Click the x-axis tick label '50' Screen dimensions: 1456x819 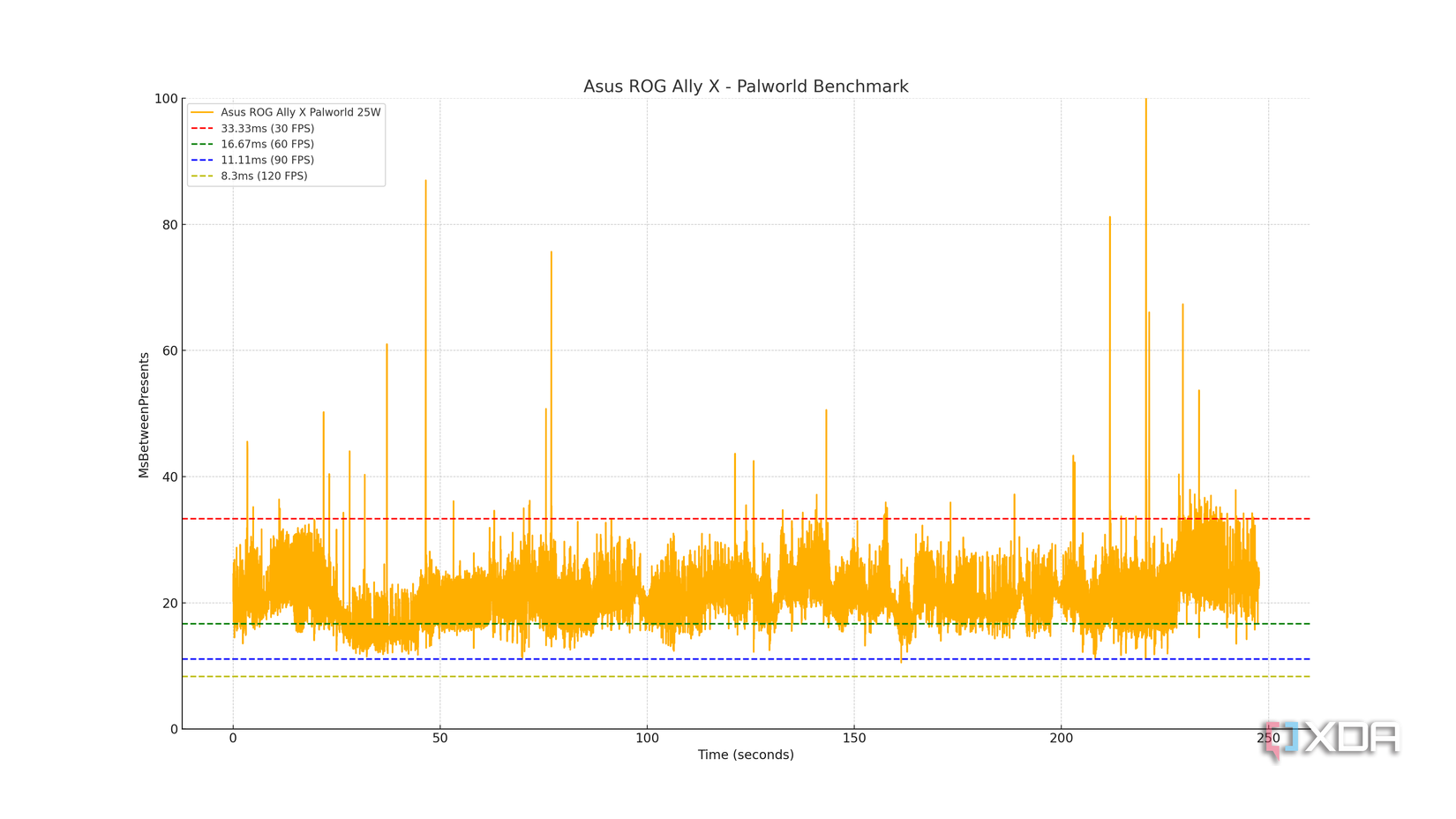[x=439, y=738]
